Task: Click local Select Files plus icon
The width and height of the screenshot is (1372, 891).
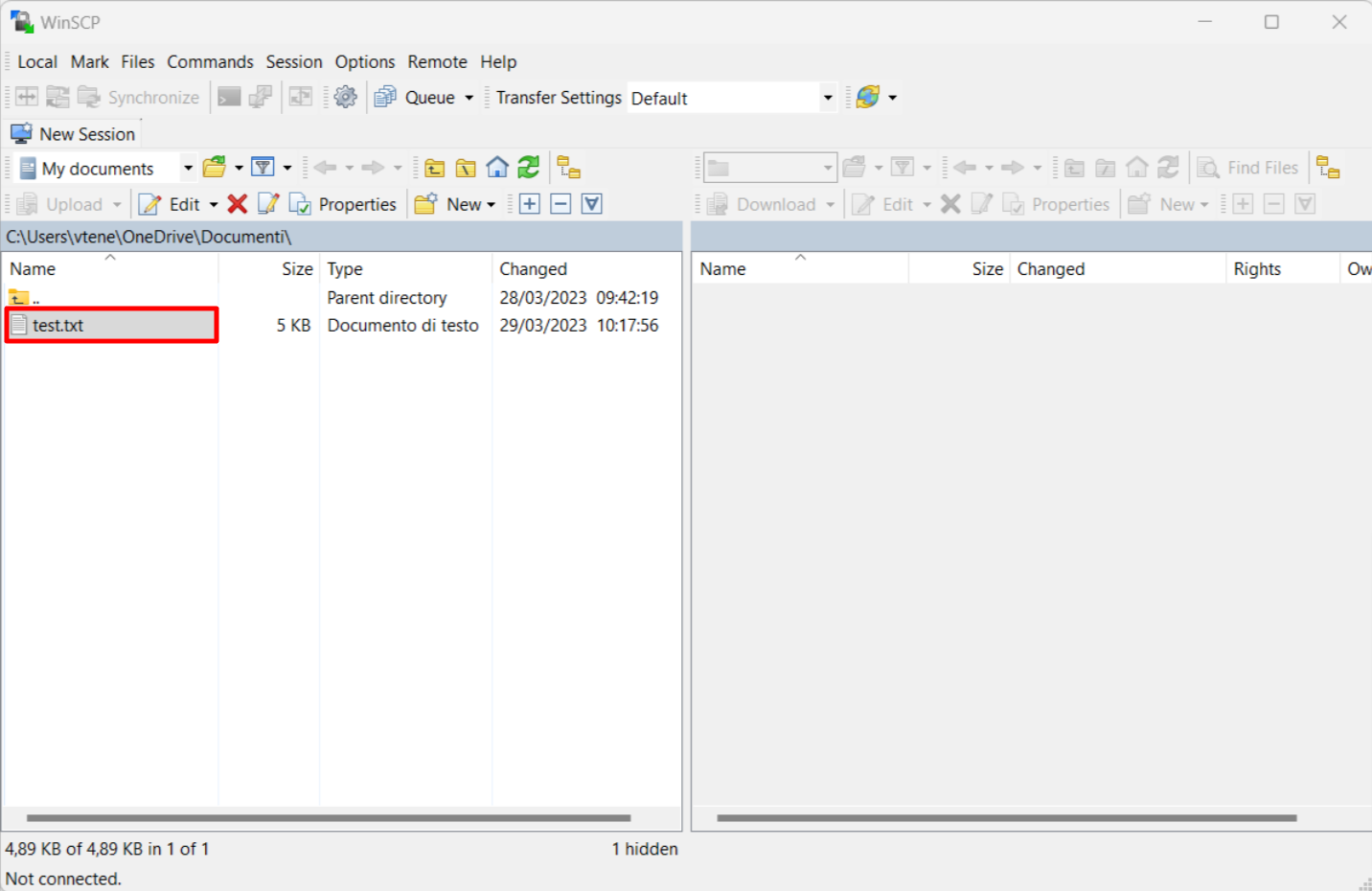Action: pyautogui.click(x=530, y=204)
